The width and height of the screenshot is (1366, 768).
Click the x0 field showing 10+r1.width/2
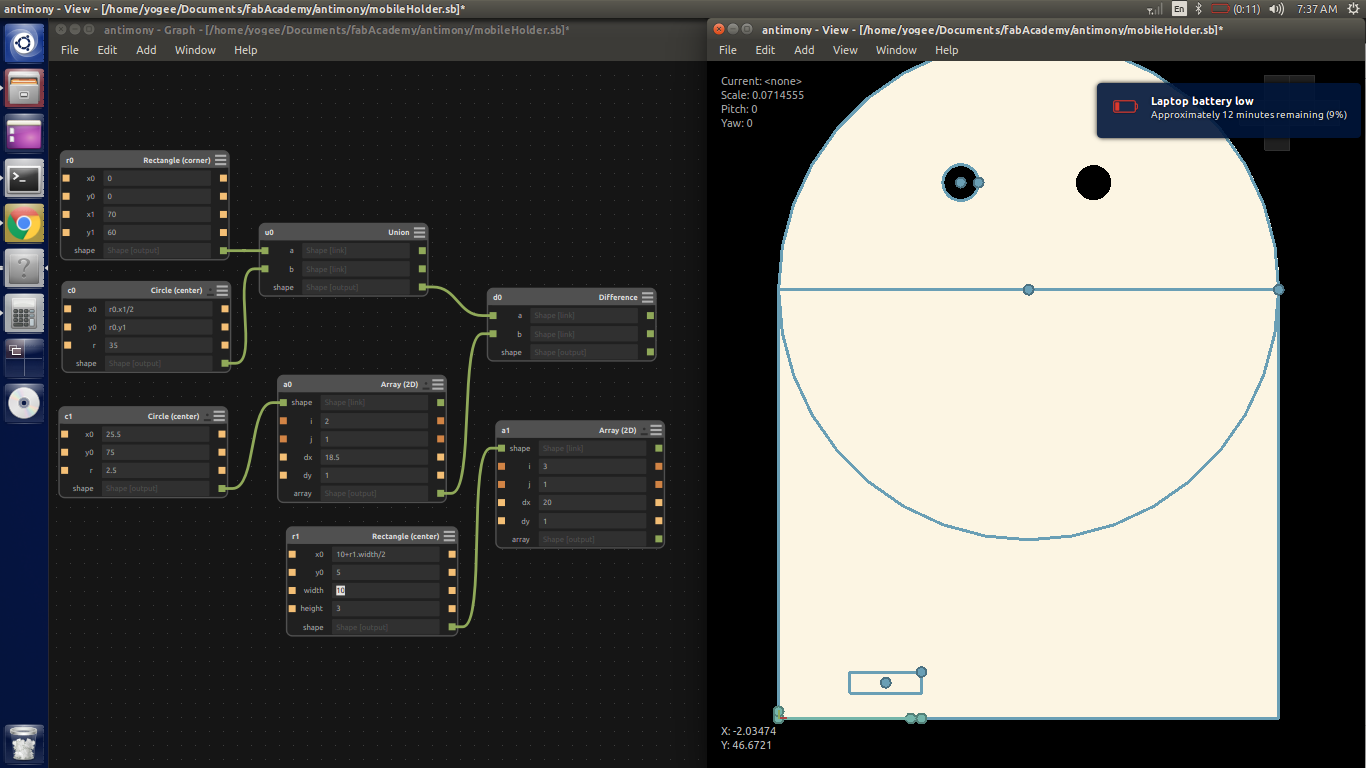[x=385, y=554]
